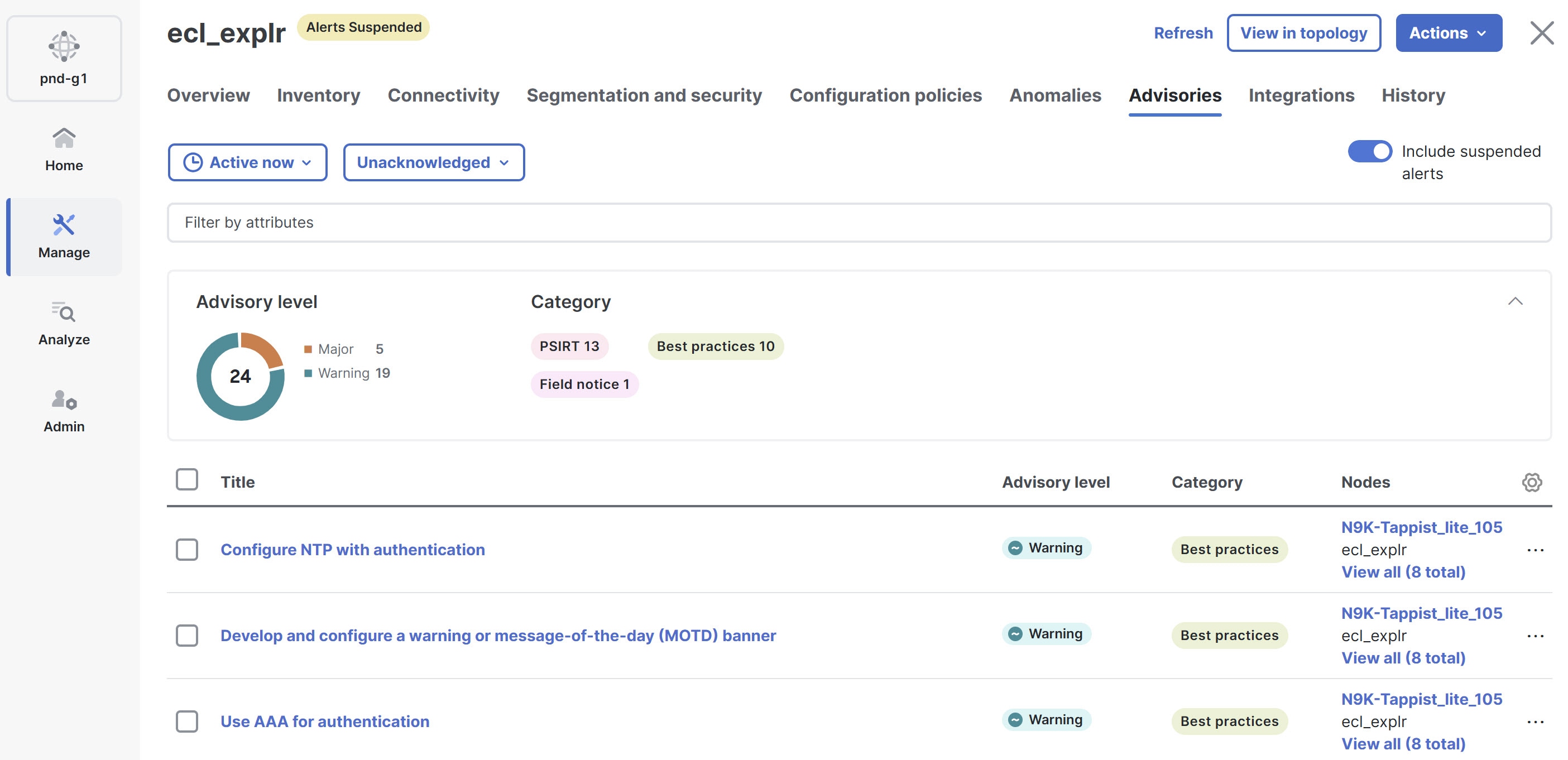Filter by Field notice 1 chip
This screenshot has height=760, width=1568.
coord(584,384)
